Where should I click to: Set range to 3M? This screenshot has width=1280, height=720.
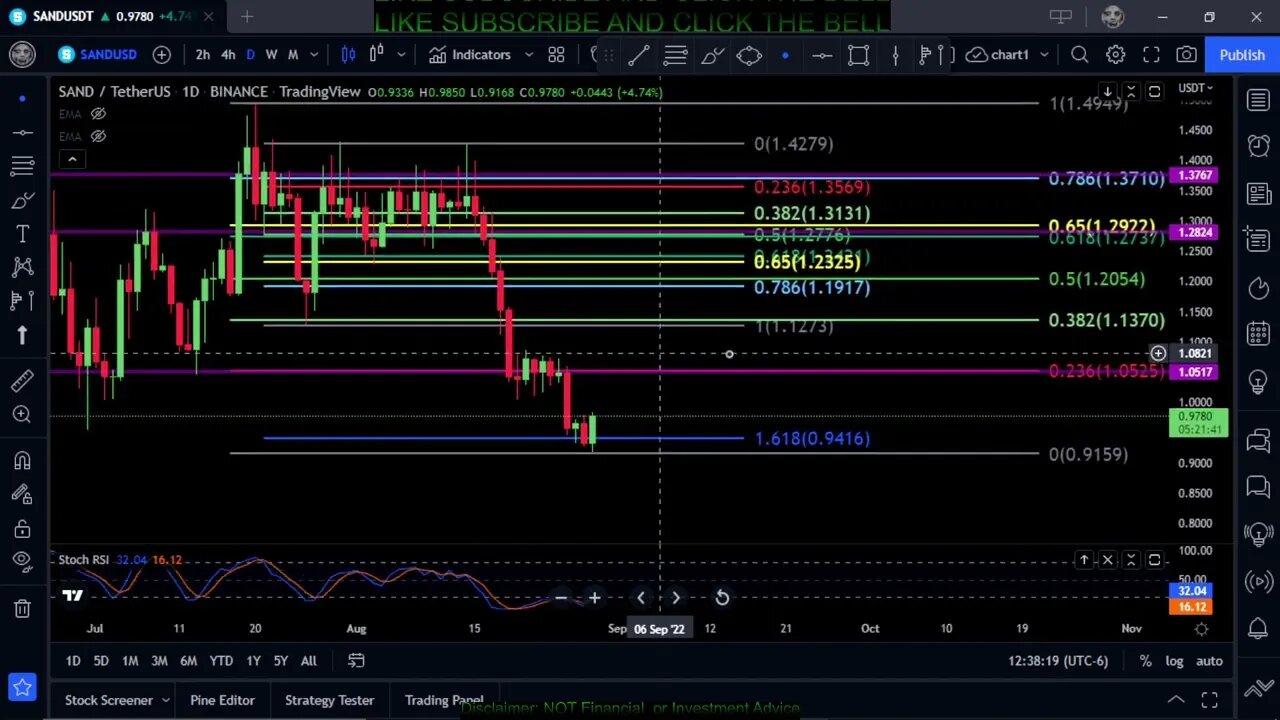(x=159, y=661)
